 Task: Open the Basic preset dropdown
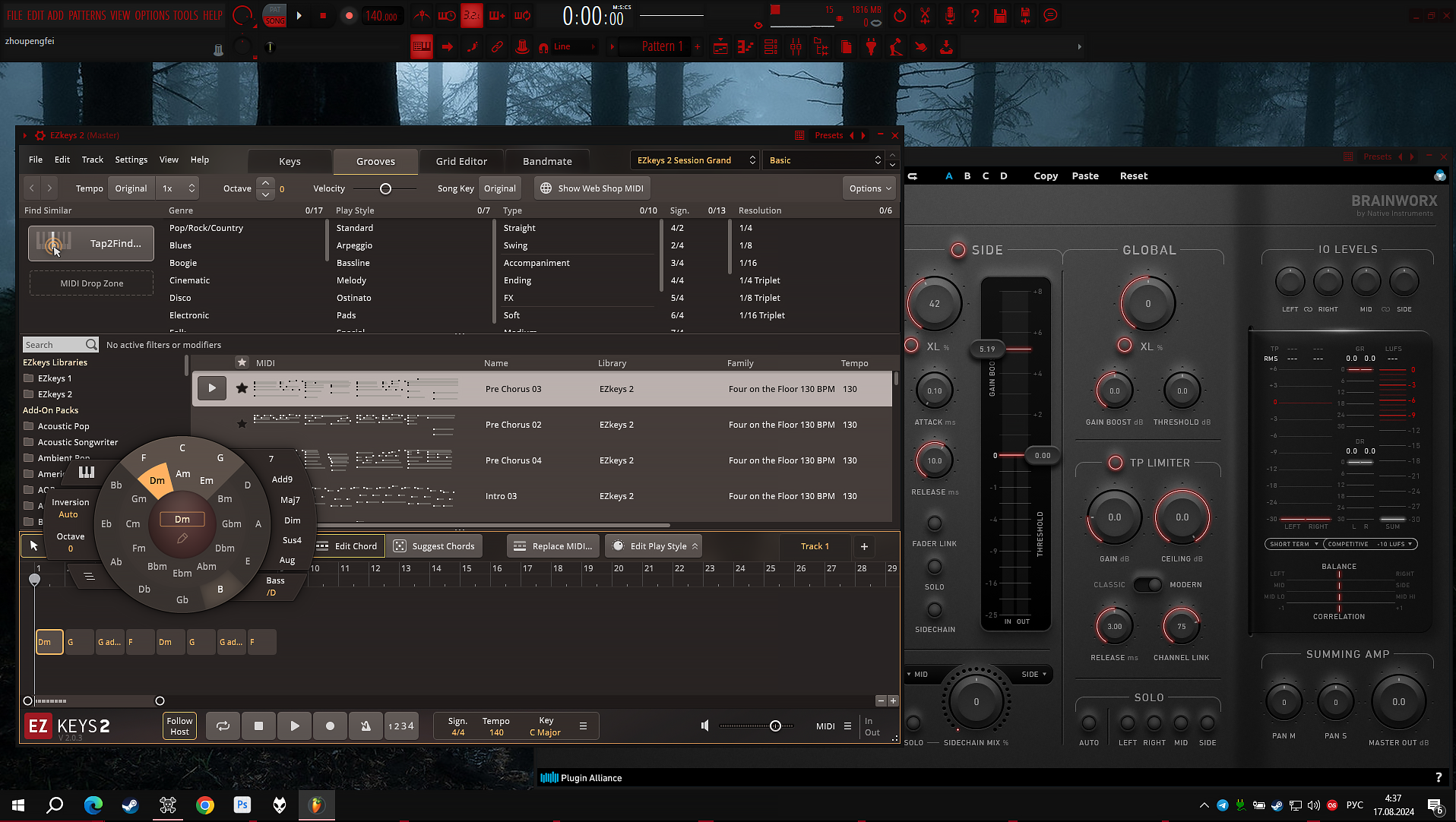(825, 160)
